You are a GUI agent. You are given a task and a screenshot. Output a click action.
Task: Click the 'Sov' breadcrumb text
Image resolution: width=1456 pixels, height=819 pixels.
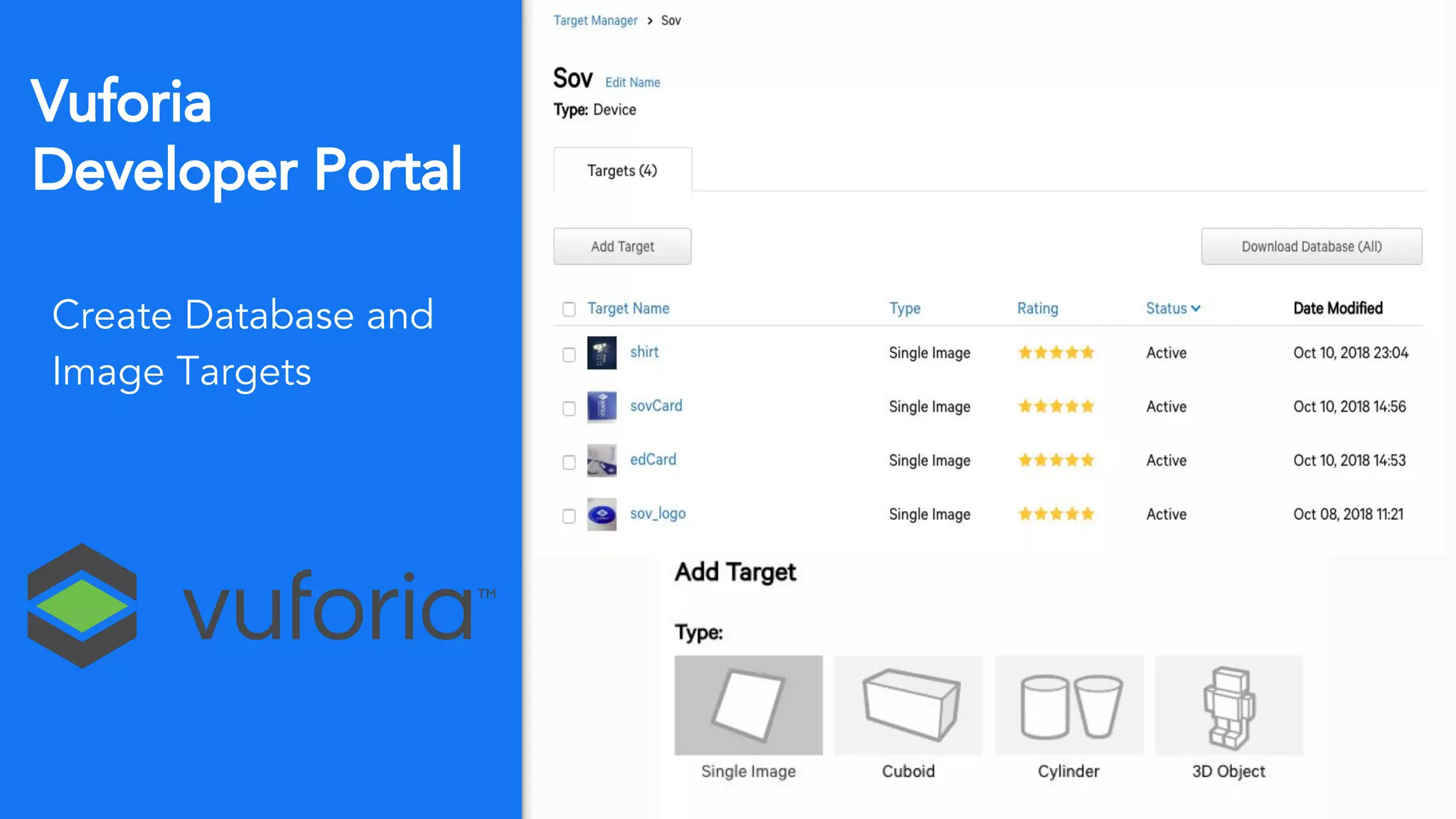pyautogui.click(x=671, y=21)
